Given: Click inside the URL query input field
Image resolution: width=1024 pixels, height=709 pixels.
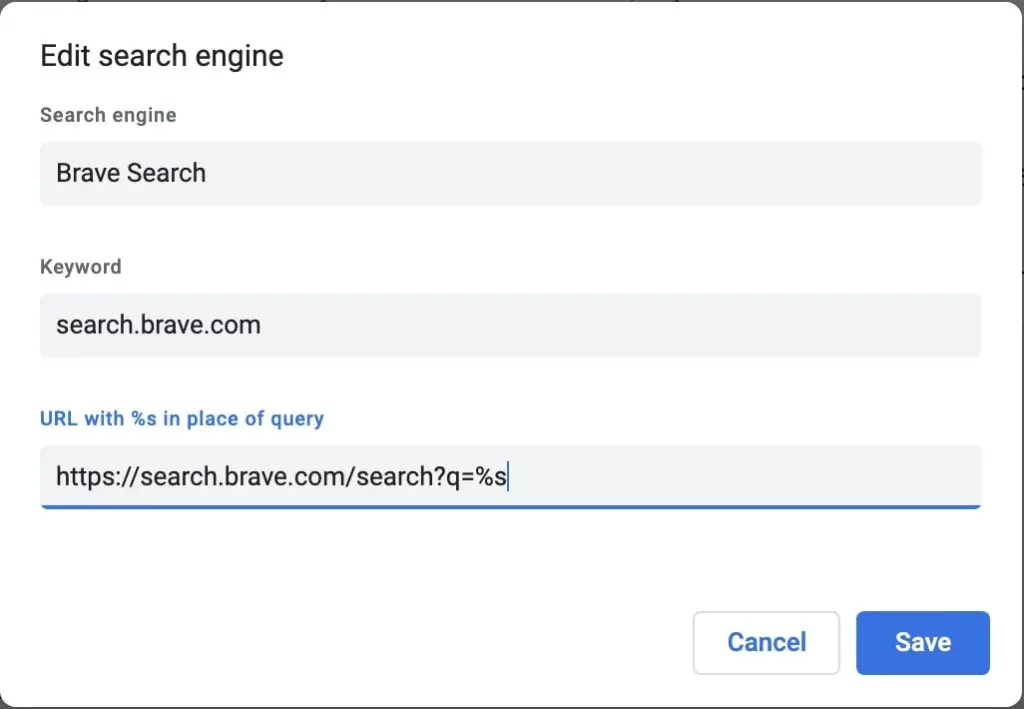Looking at the screenshot, I should pos(511,477).
